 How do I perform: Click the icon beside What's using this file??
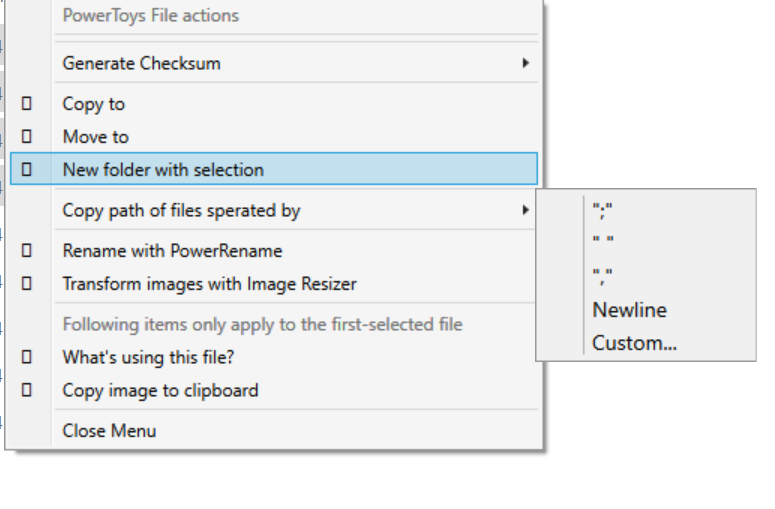click(27, 357)
